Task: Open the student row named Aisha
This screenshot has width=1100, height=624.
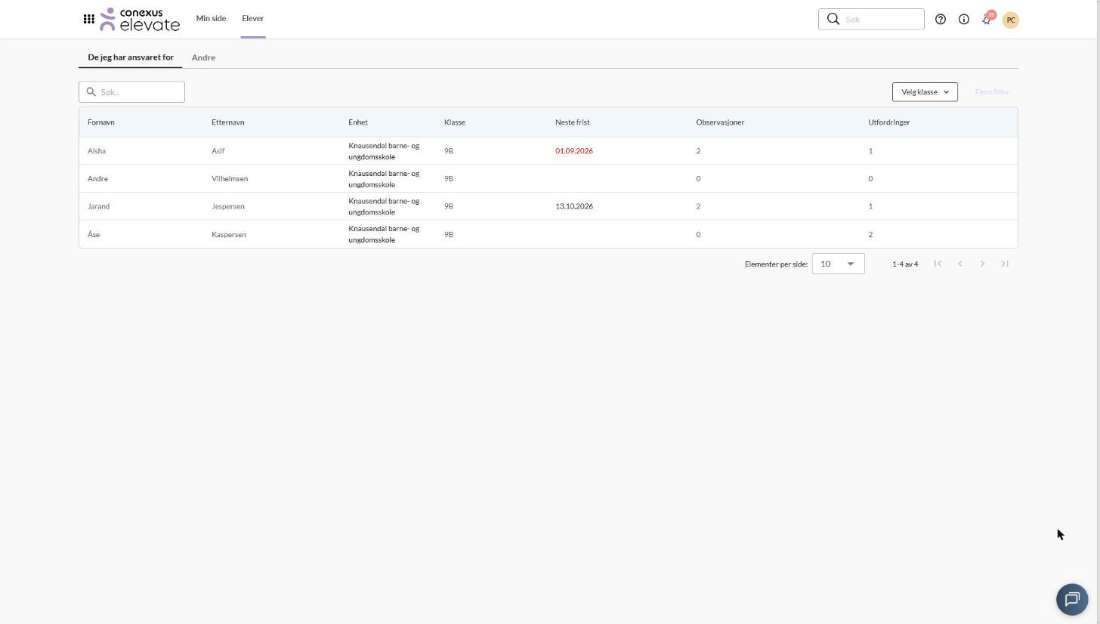Action: click(548, 151)
